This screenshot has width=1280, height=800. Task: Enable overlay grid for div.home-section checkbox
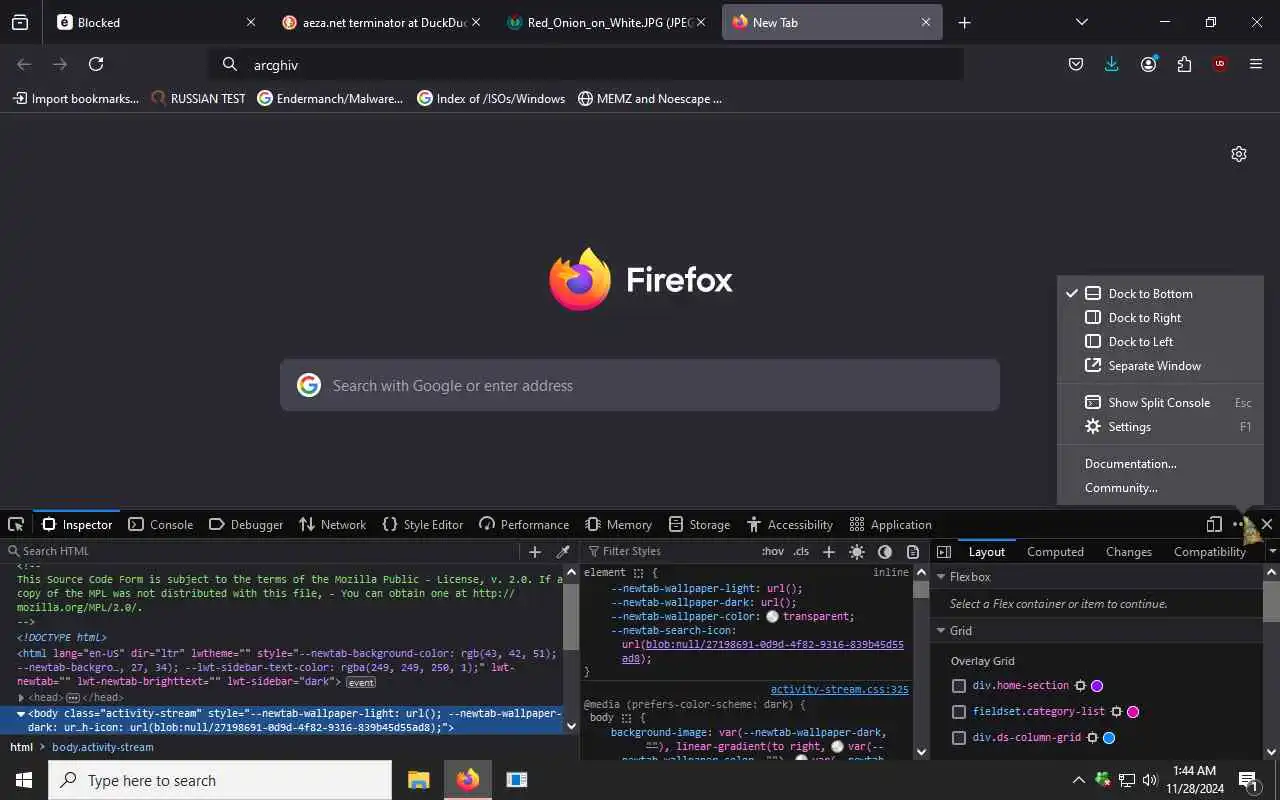[x=959, y=686]
